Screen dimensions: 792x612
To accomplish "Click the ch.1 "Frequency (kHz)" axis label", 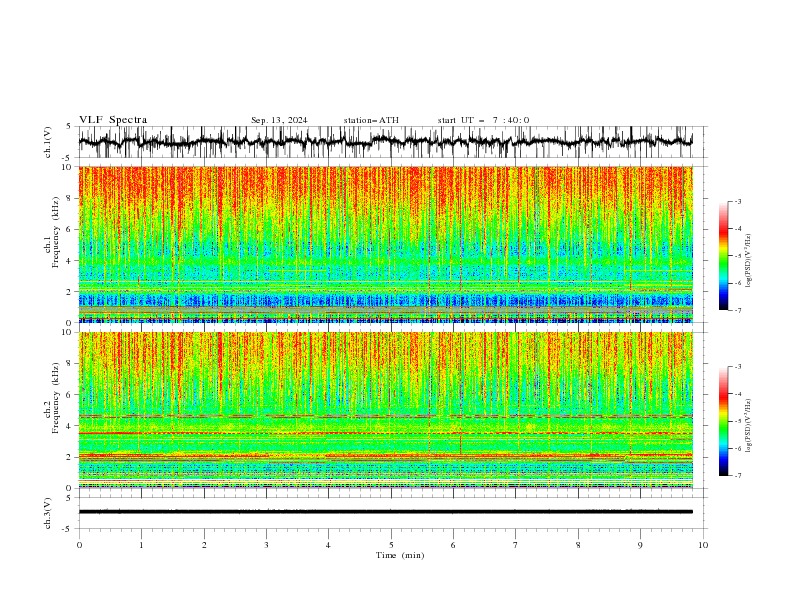I will (56, 232).
